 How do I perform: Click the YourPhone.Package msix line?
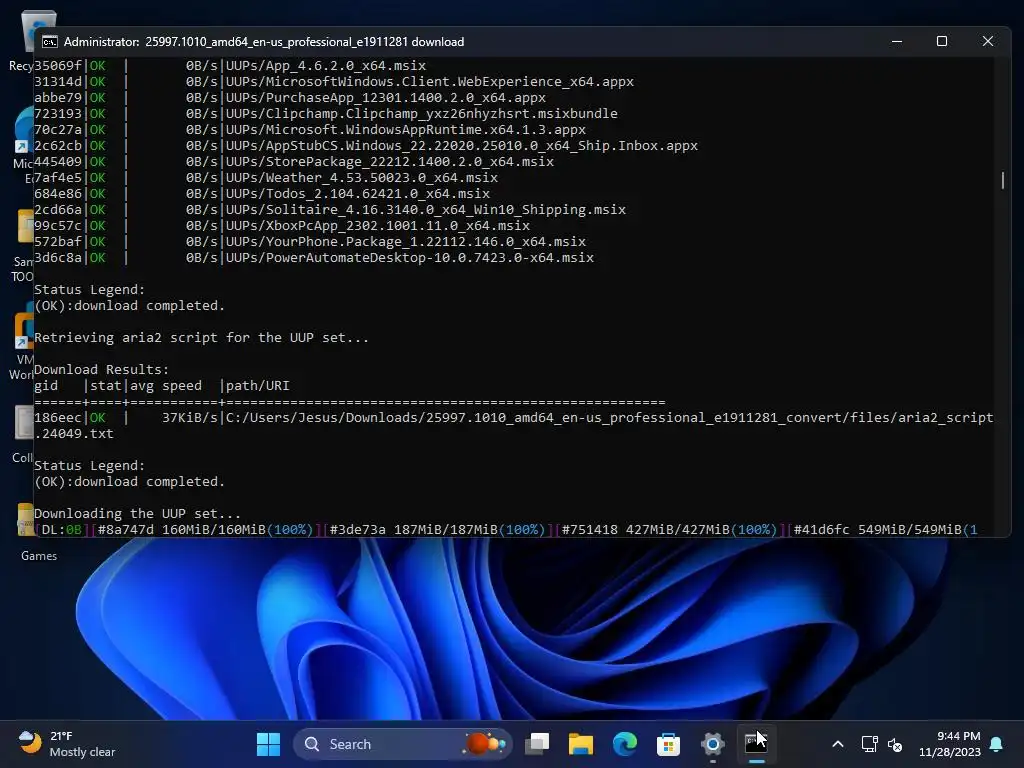pos(310,242)
